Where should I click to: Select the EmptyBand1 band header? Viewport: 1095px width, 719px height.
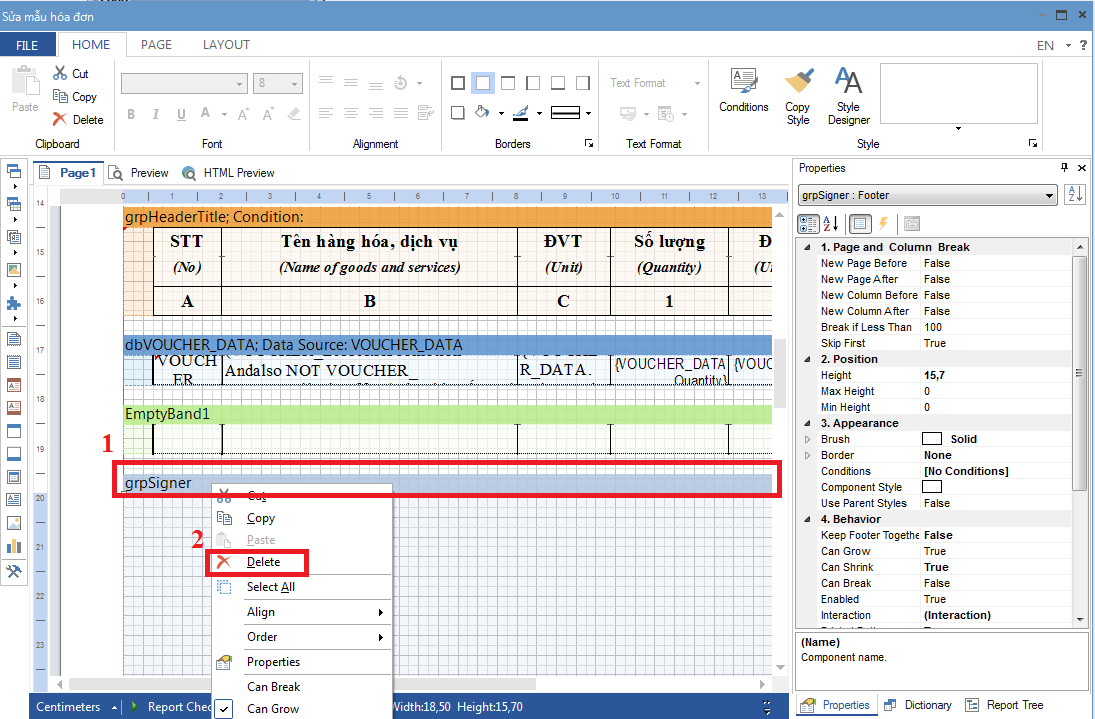(x=448, y=414)
